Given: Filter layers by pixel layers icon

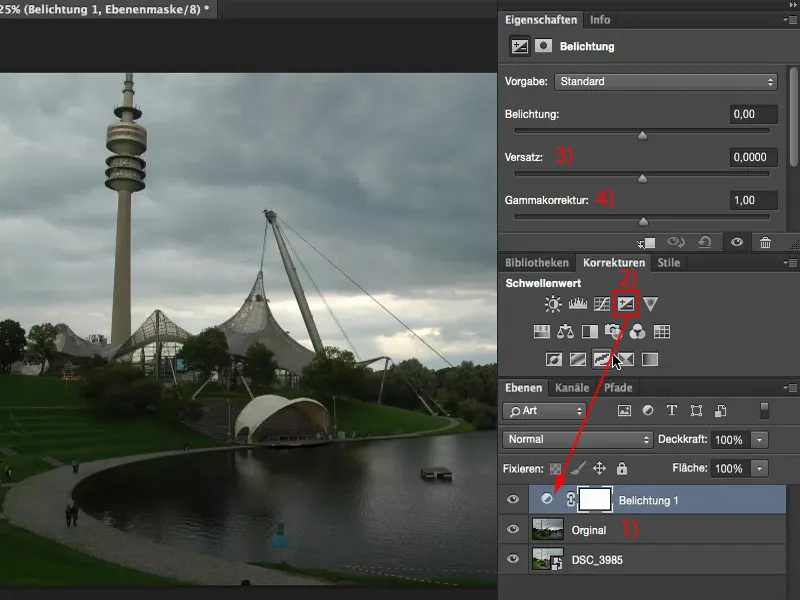Looking at the screenshot, I should (624, 411).
